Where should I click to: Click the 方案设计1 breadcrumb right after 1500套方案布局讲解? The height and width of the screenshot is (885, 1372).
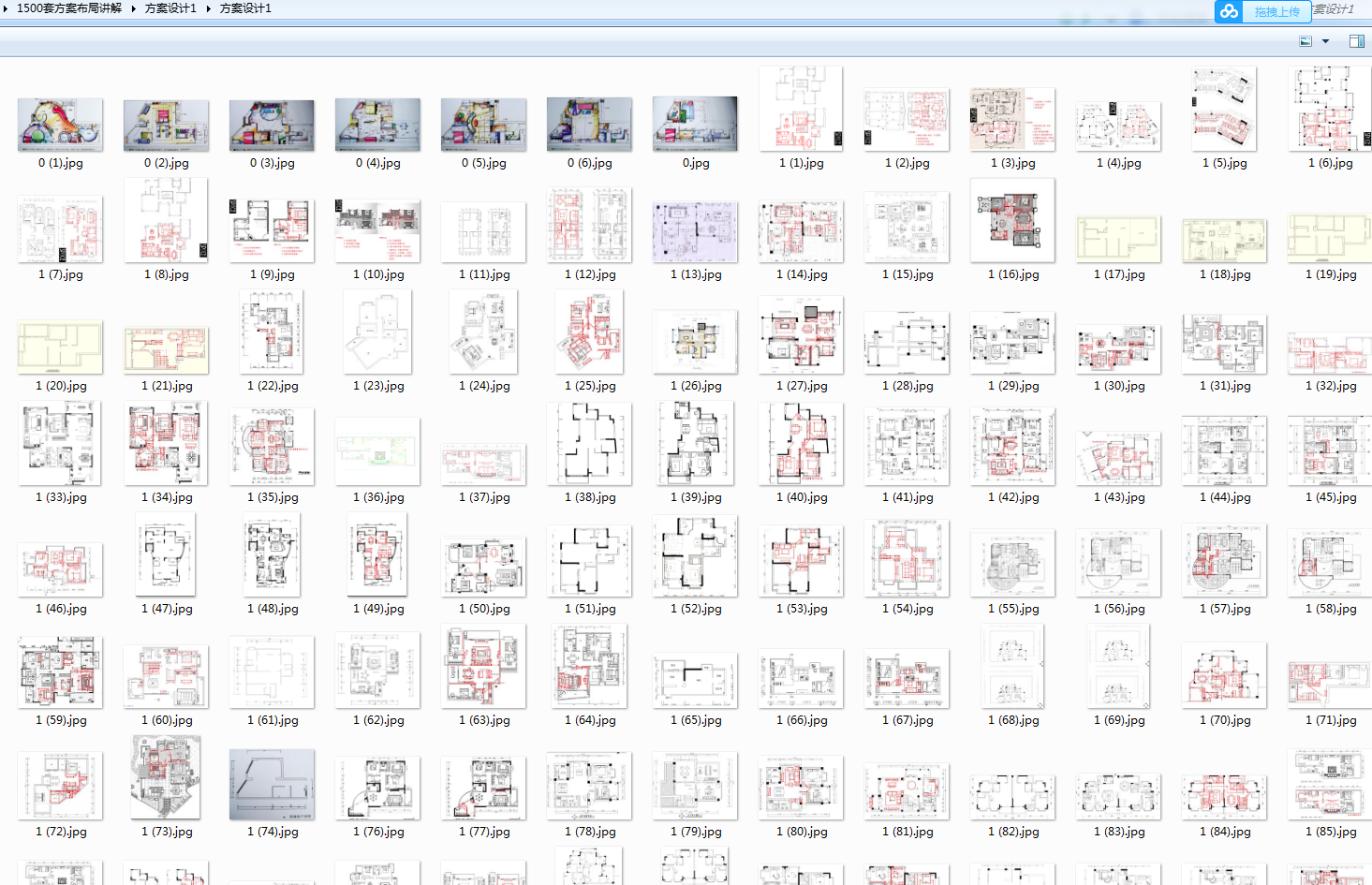pyautogui.click(x=170, y=8)
